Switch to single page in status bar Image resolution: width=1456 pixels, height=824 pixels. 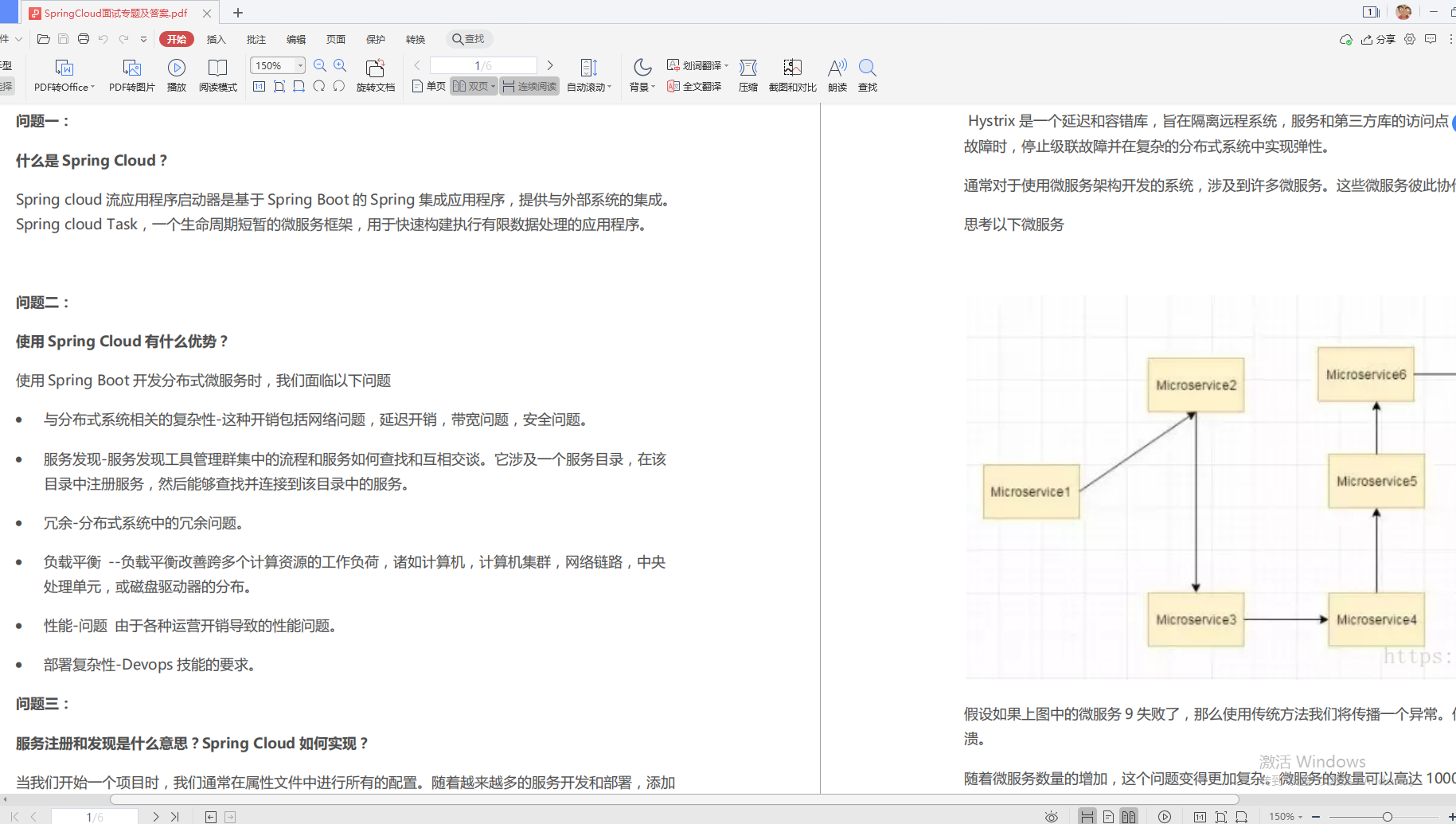1108,817
